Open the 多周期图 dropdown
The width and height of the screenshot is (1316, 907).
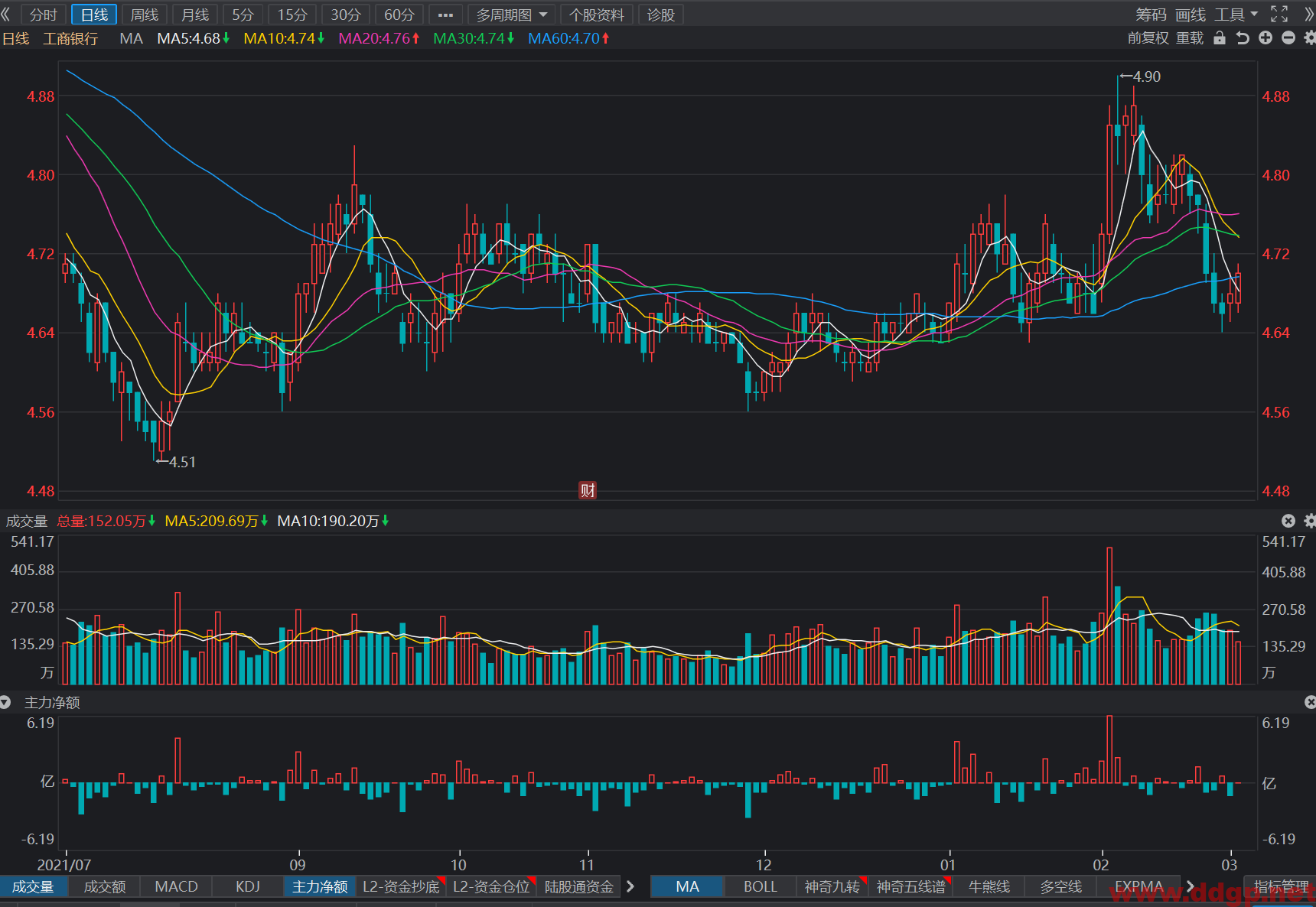tap(511, 15)
